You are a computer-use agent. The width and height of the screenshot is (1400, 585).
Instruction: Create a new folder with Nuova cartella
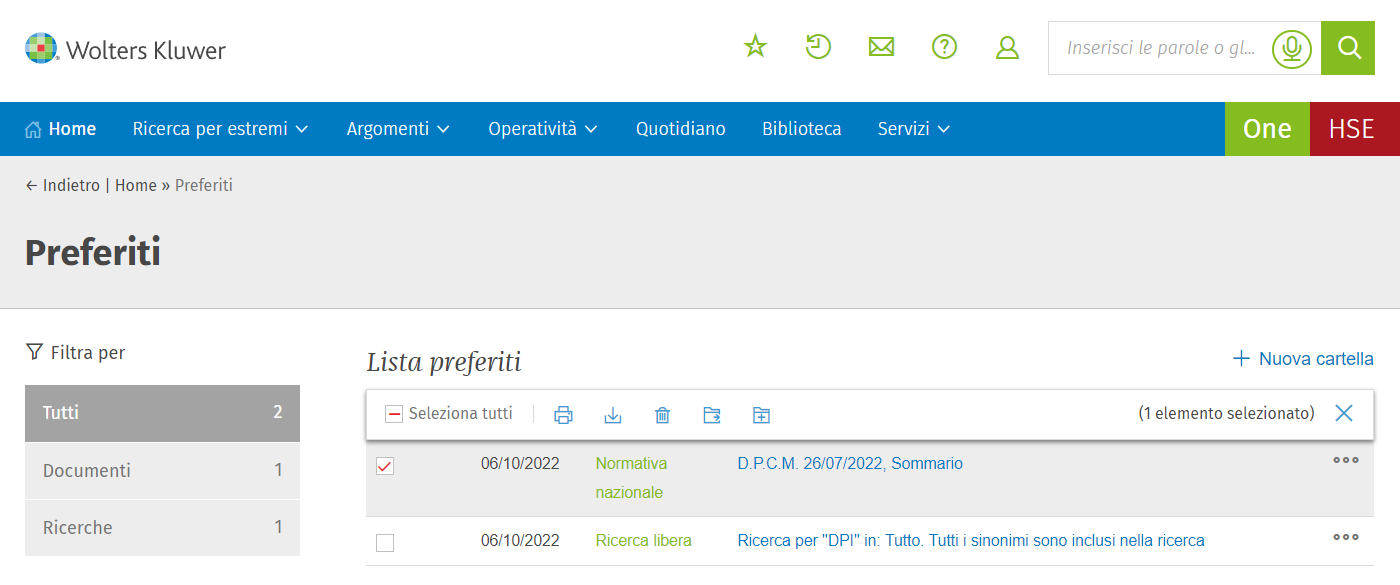(x=1303, y=359)
